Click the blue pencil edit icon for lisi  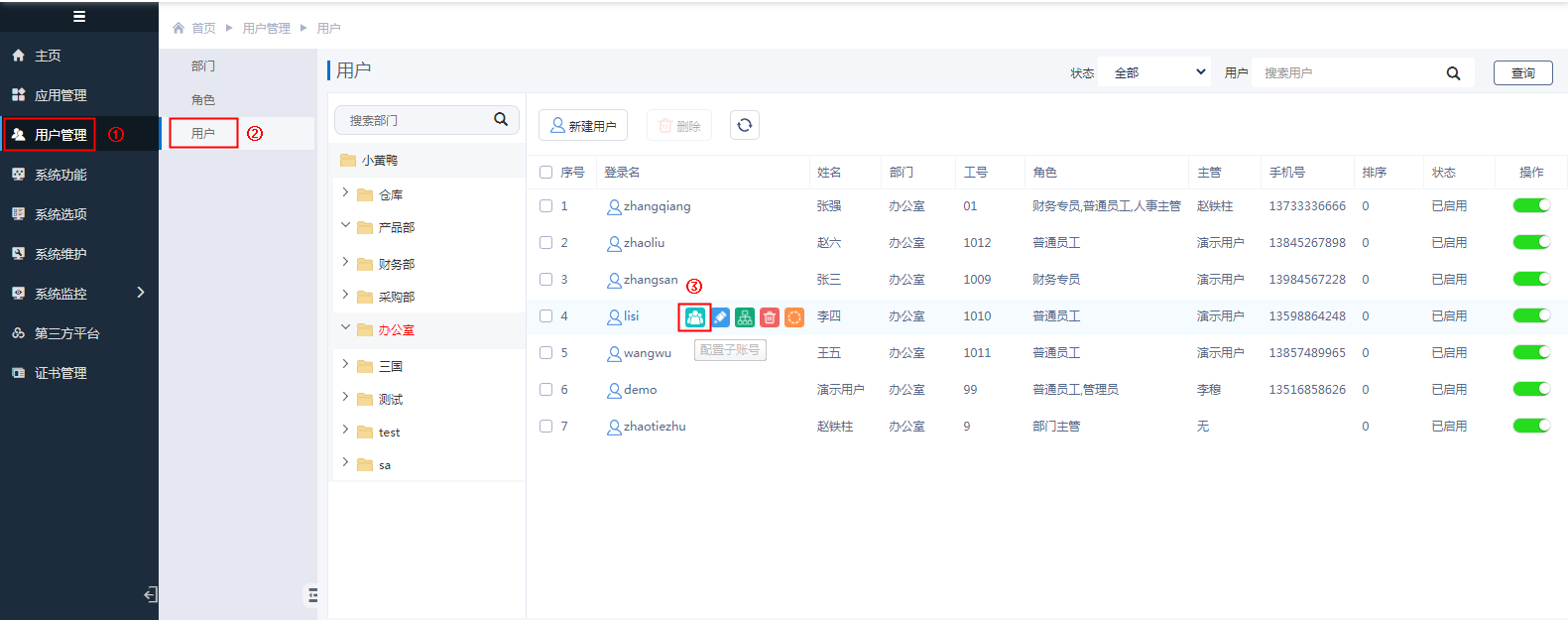click(720, 317)
